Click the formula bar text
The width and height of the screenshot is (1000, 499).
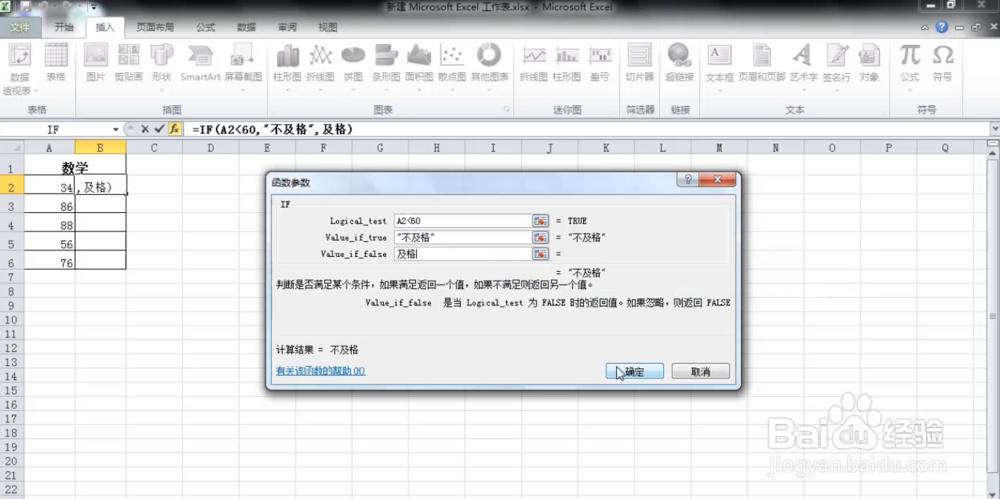pos(272,130)
